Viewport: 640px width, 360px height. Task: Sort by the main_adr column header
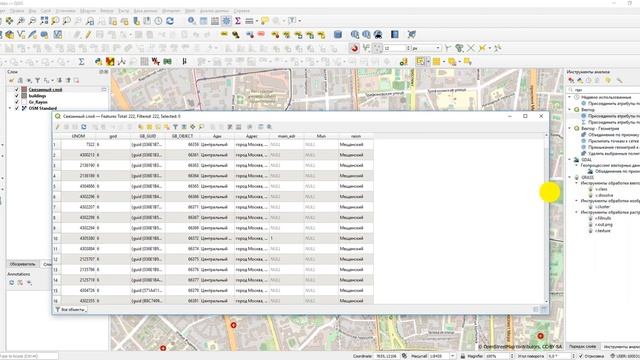(x=287, y=136)
